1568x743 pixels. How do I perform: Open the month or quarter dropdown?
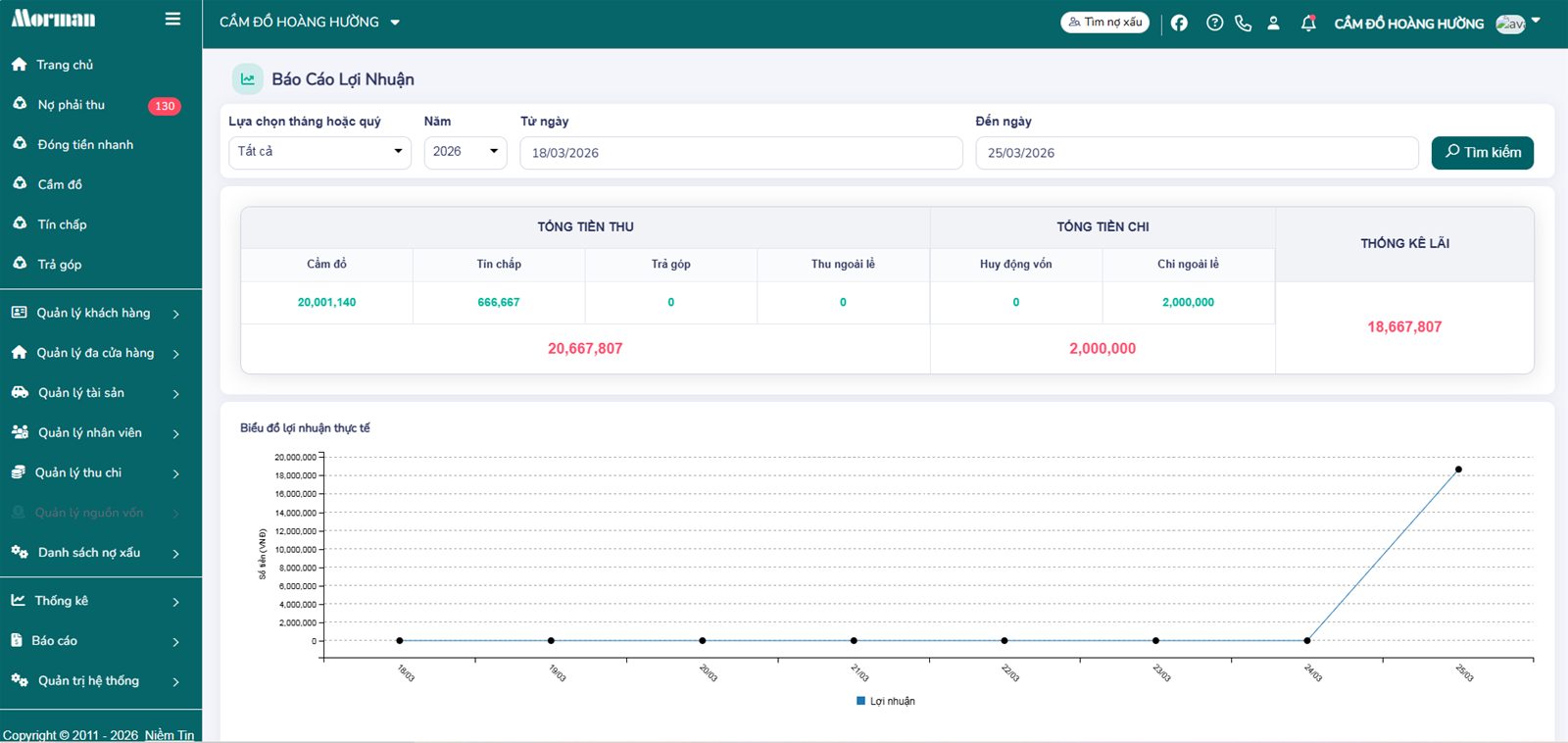[x=319, y=152]
